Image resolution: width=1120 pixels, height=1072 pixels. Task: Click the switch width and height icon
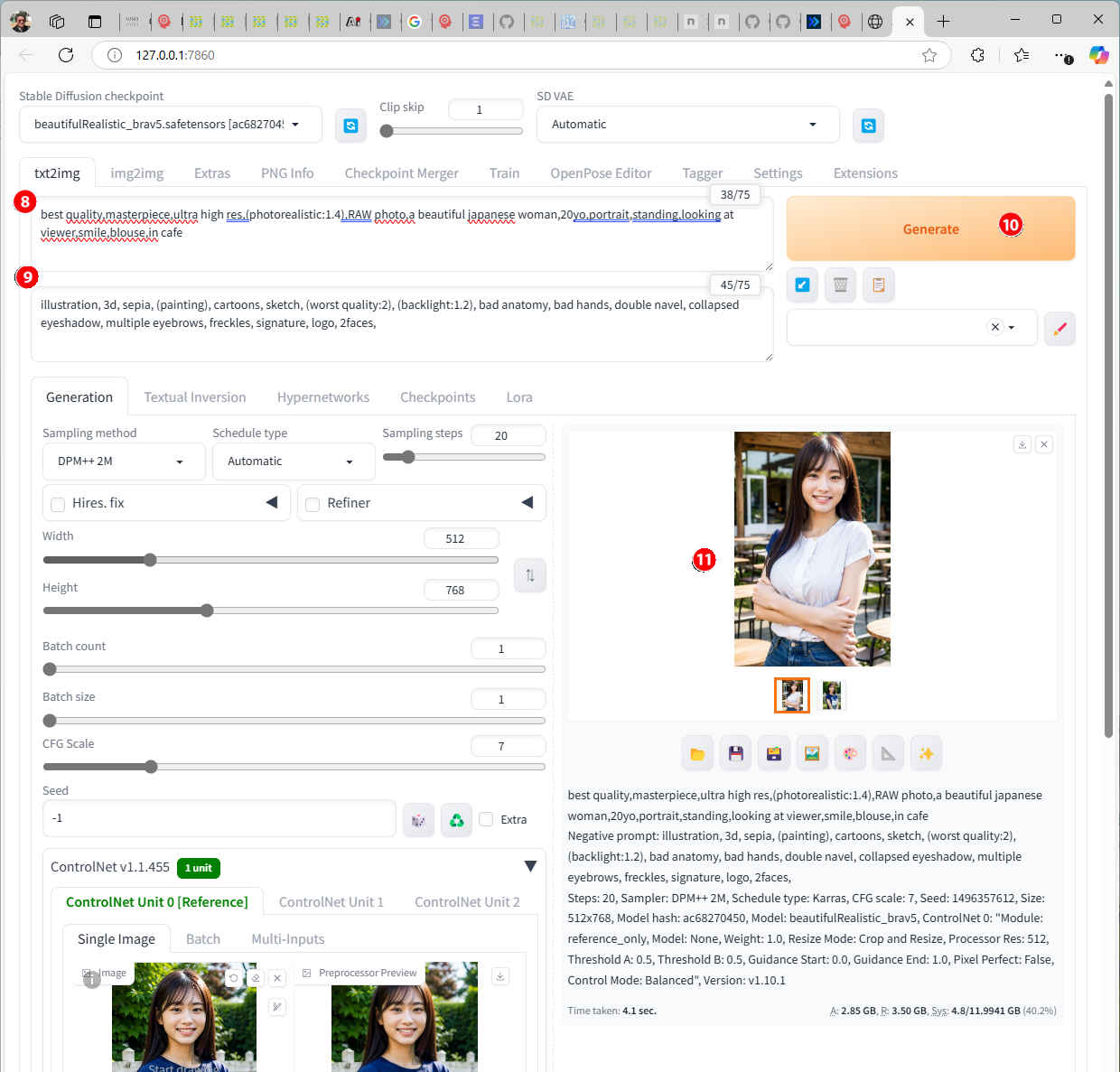[529, 575]
